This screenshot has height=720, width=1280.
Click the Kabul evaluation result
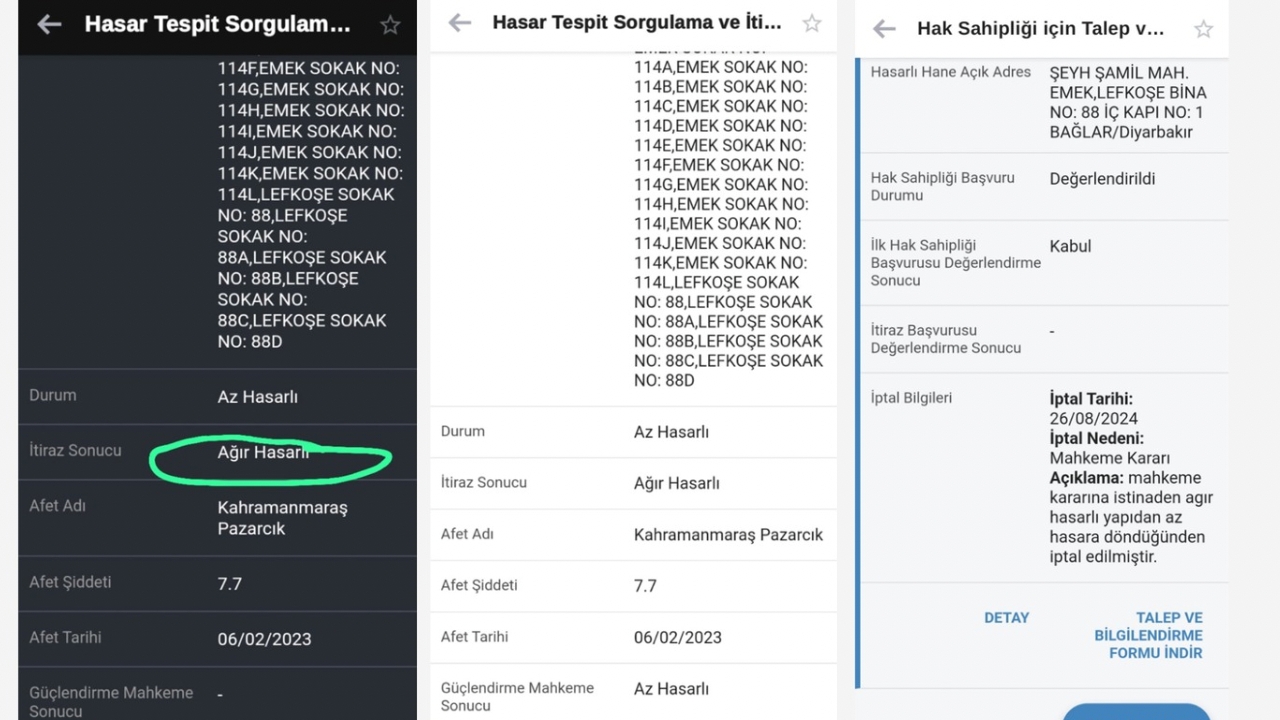click(x=1070, y=246)
